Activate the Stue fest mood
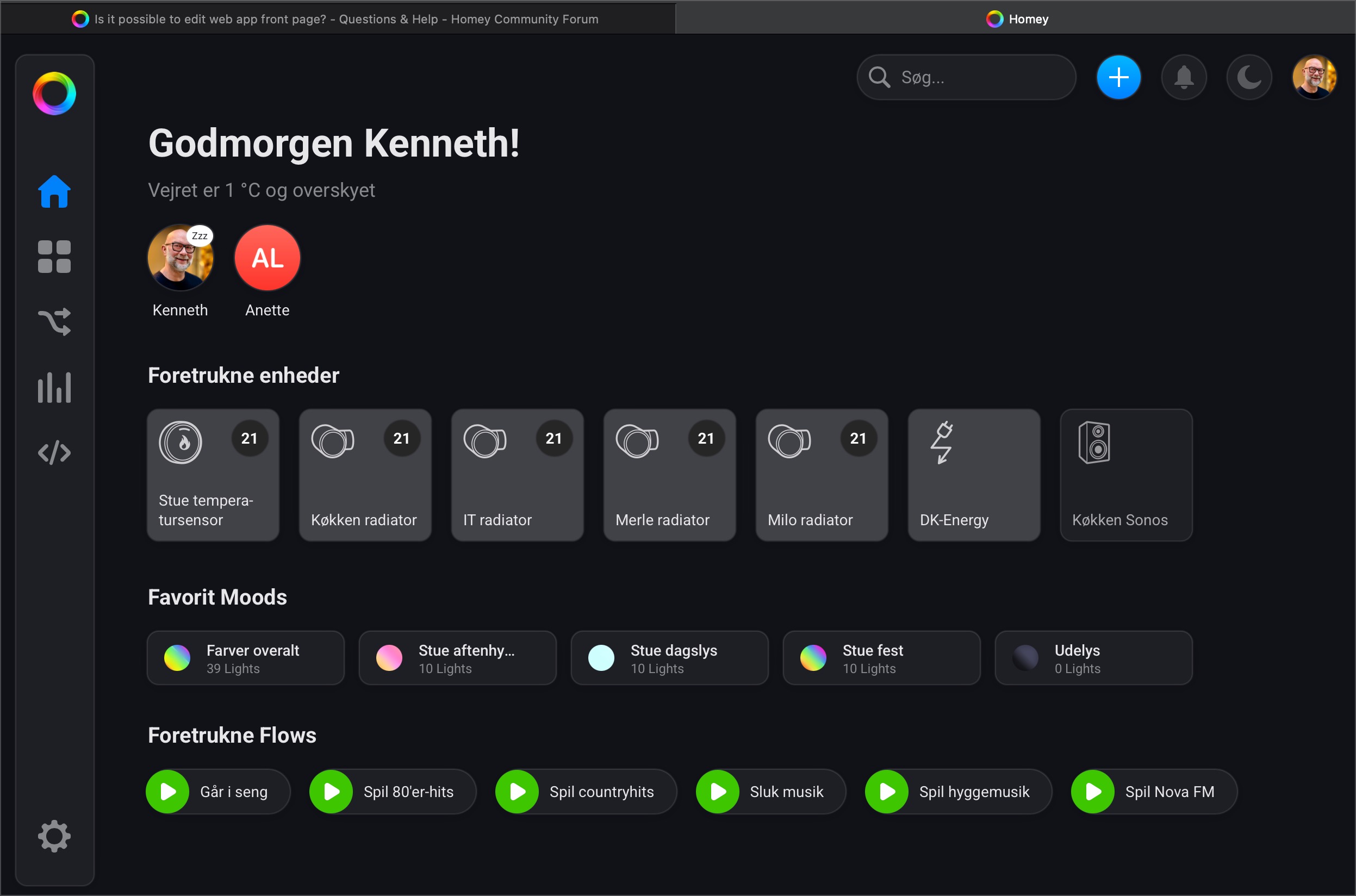This screenshot has height=896, width=1356. click(881, 658)
